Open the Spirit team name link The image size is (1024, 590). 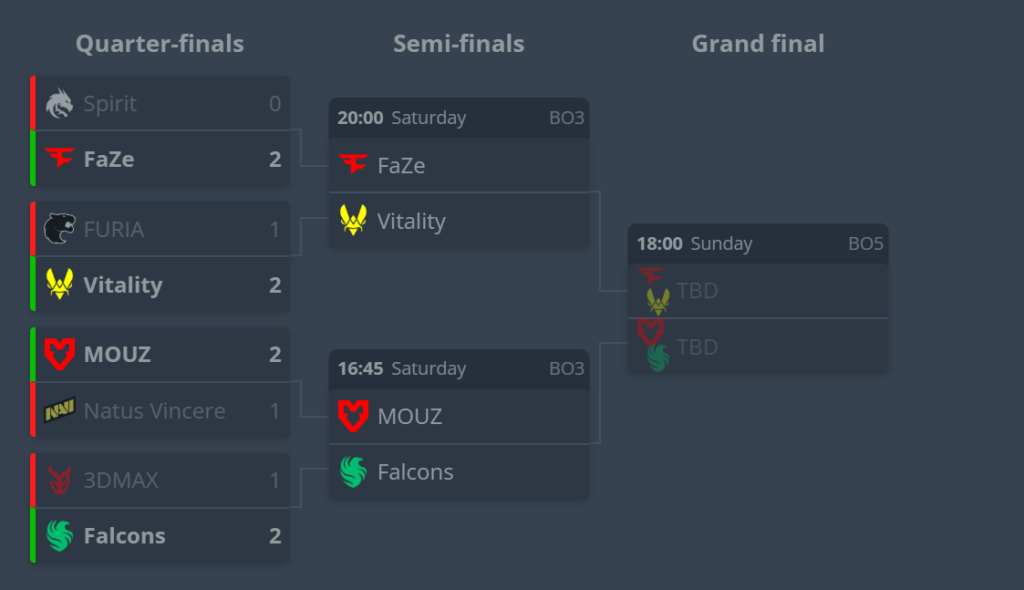tap(110, 104)
